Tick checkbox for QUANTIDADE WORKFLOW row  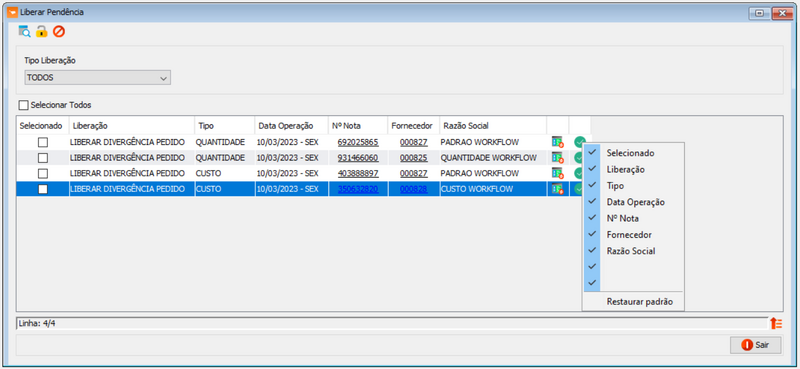tap(43, 158)
